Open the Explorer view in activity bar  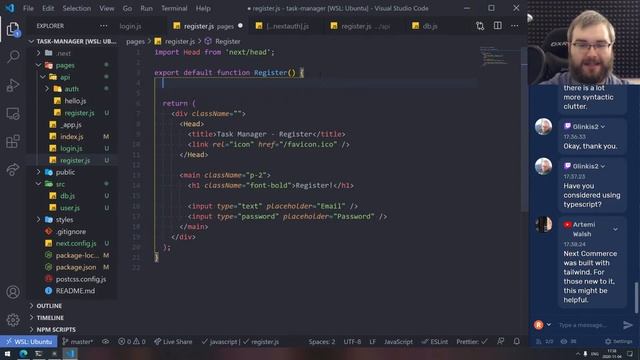point(13,29)
